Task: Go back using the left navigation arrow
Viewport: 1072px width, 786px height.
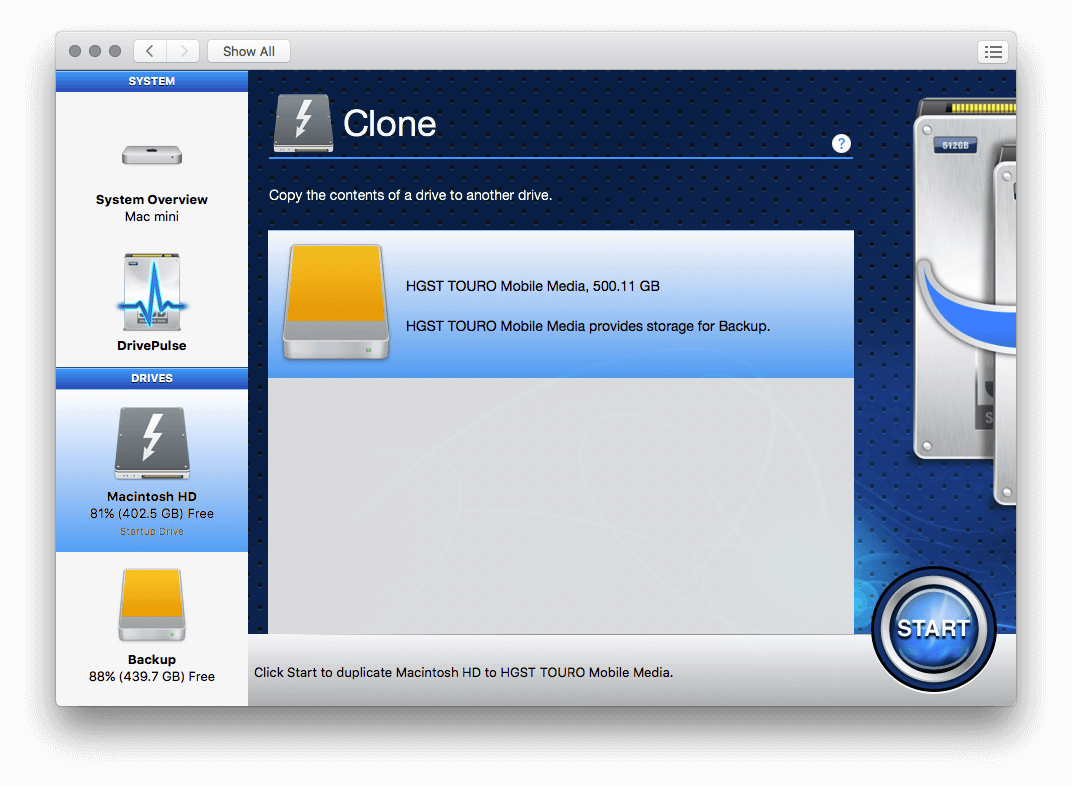Action: point(149,51)
